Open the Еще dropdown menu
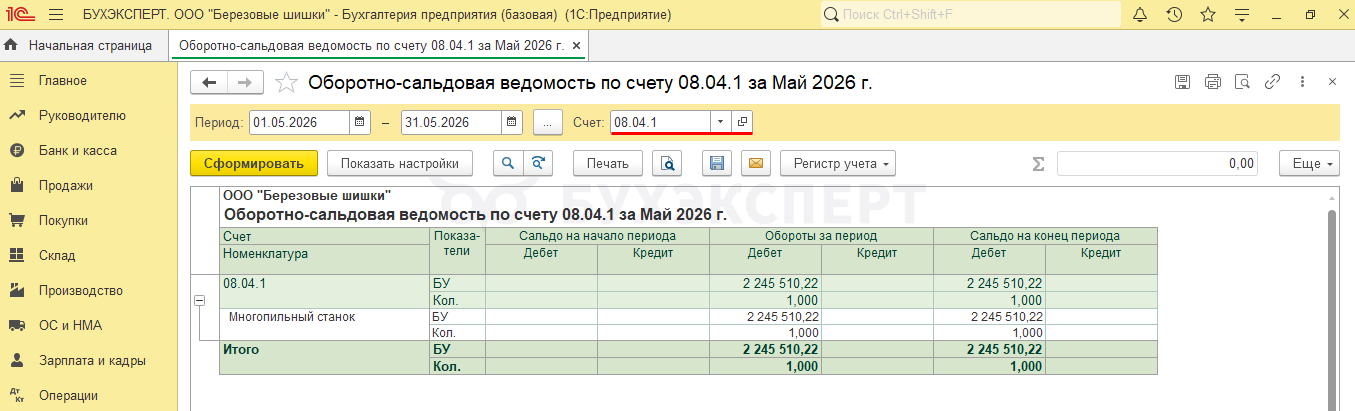 (1308, 164)
